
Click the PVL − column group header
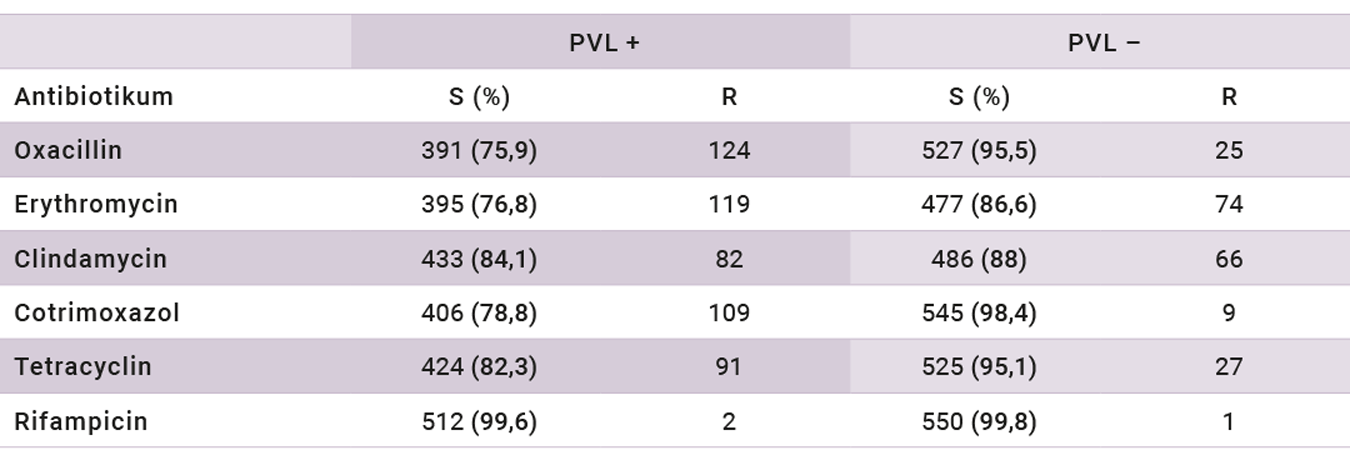1103,43
